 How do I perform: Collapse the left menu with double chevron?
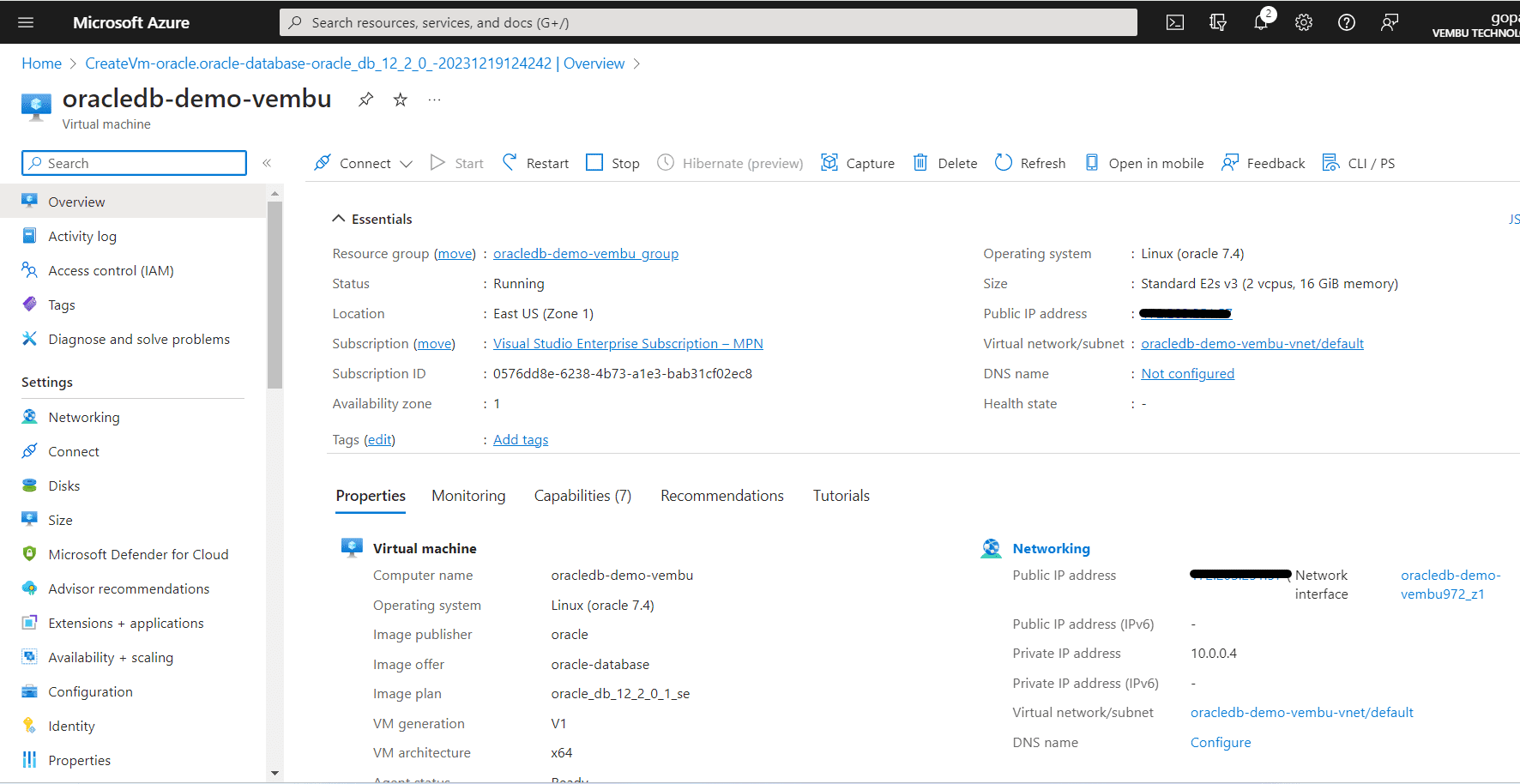click(267, 163)
